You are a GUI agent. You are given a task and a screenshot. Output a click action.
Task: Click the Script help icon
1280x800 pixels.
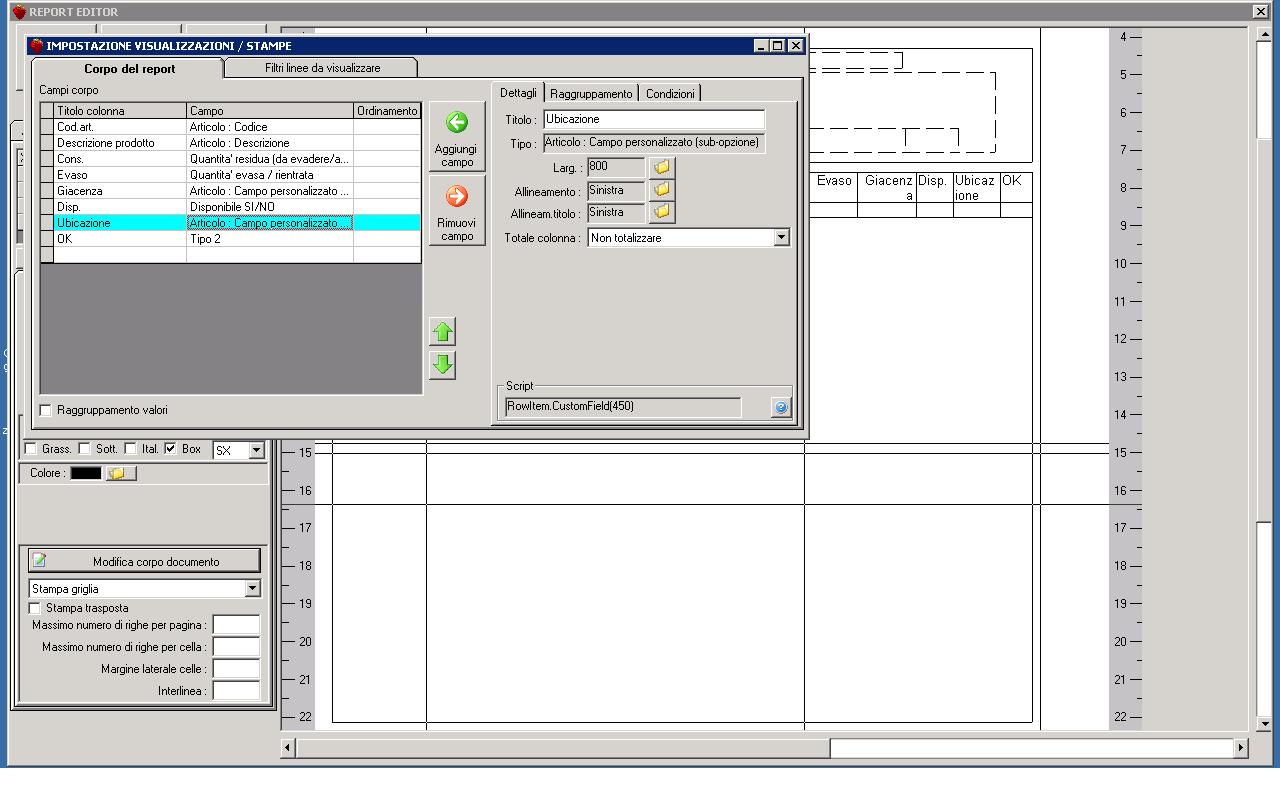(x=781, y=407)
